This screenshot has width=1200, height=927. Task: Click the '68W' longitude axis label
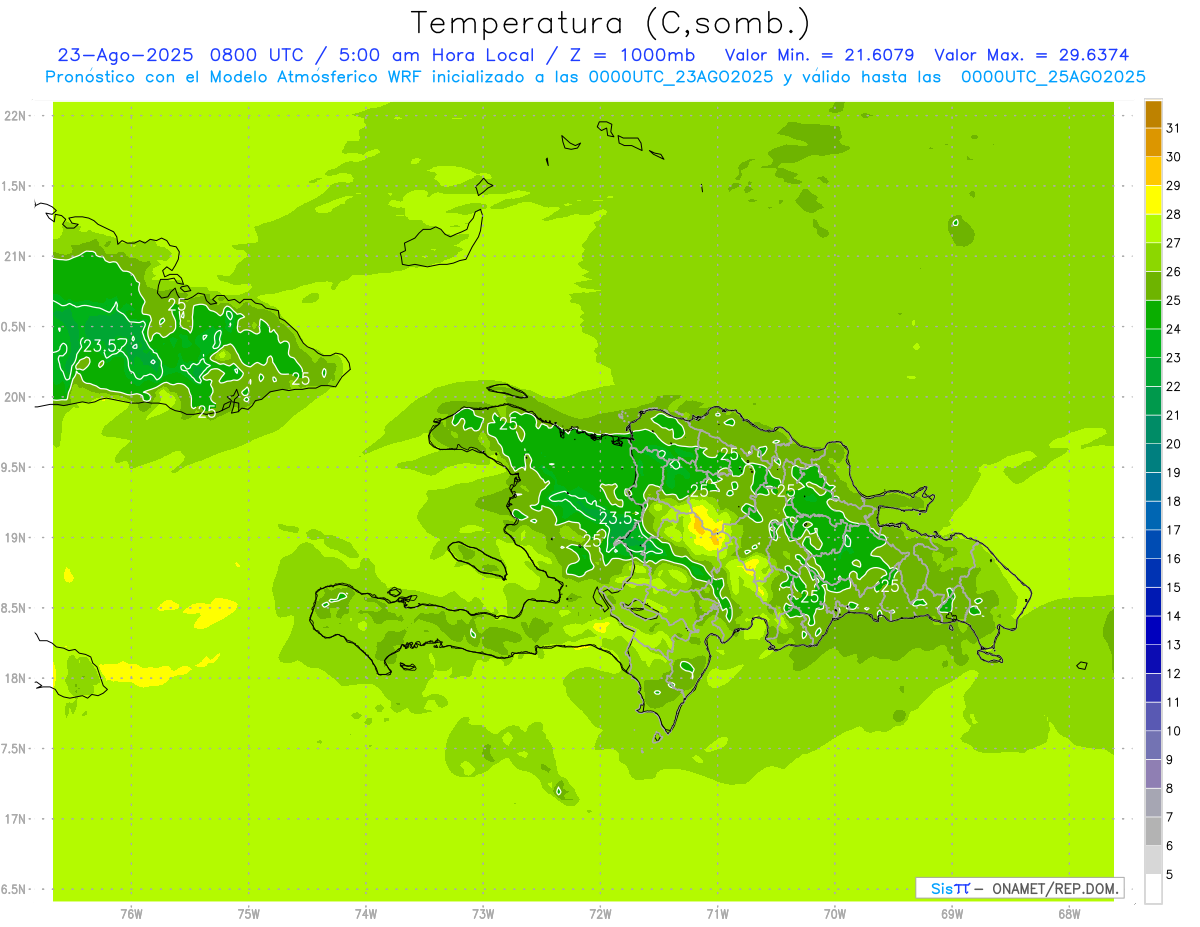pos(1069,913)
